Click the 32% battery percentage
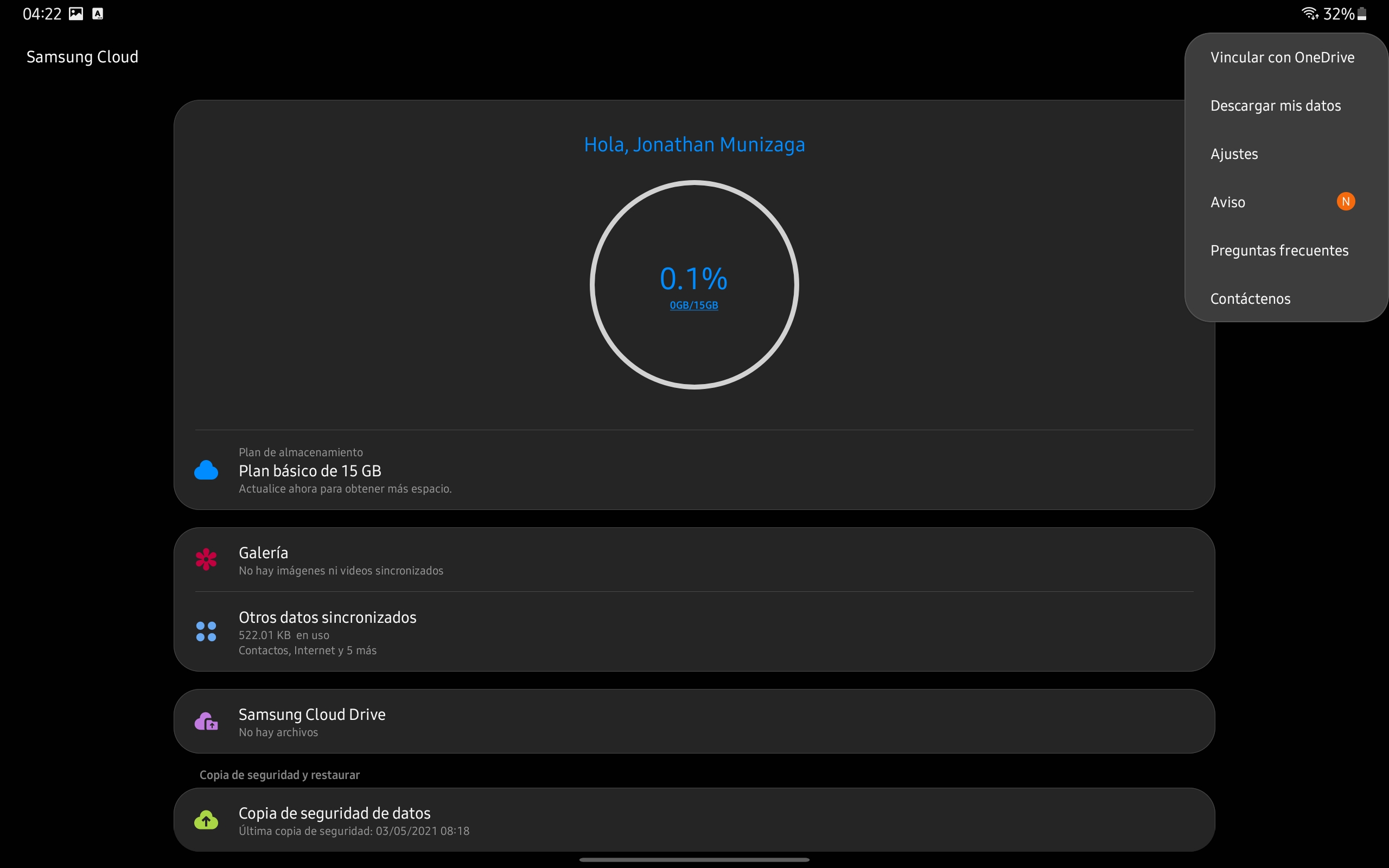The image size is (1389, 868). pos(1339,14)
